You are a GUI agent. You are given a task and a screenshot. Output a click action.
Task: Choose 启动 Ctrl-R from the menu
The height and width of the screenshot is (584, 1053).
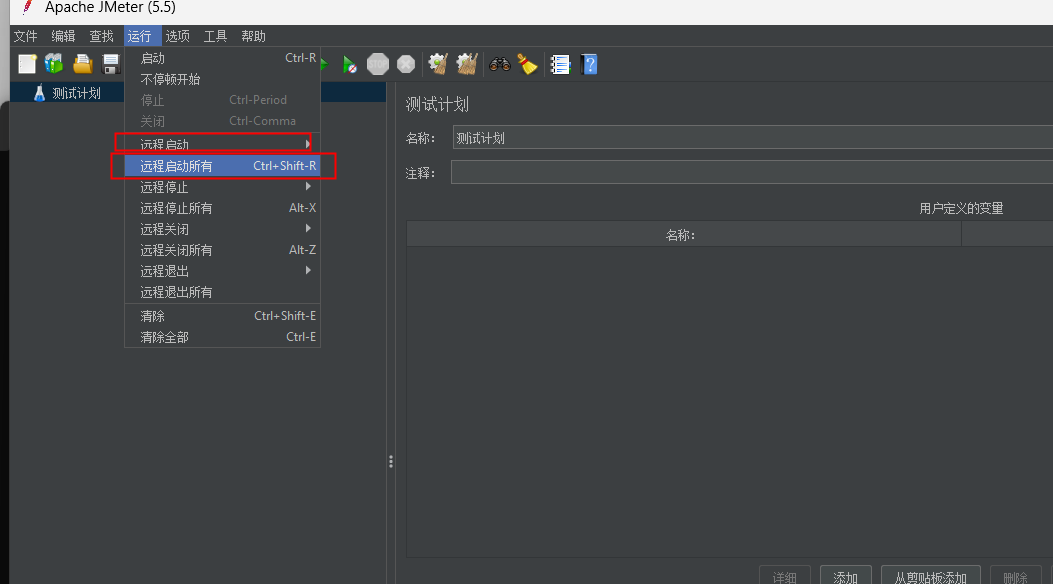pyautogui.click(x=222, y=58)
